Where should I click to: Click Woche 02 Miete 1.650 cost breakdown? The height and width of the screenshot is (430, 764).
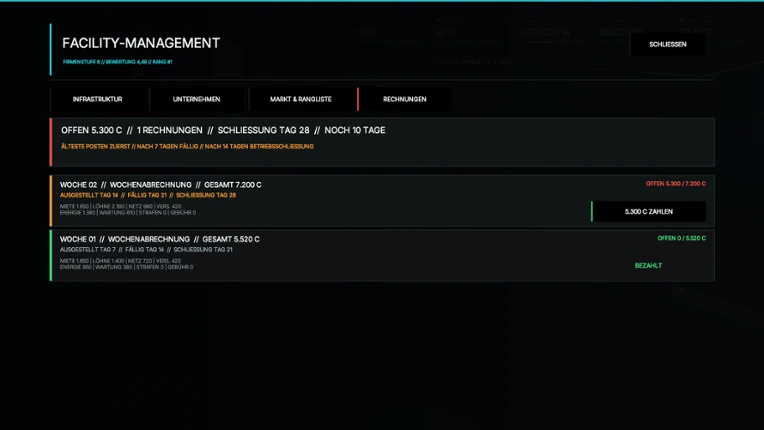[128, 210]
